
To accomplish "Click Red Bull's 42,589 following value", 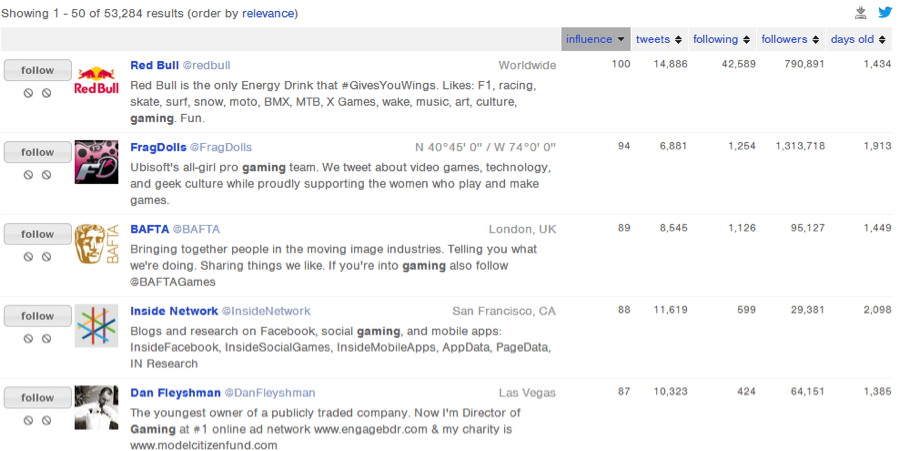I will (739, 64).
